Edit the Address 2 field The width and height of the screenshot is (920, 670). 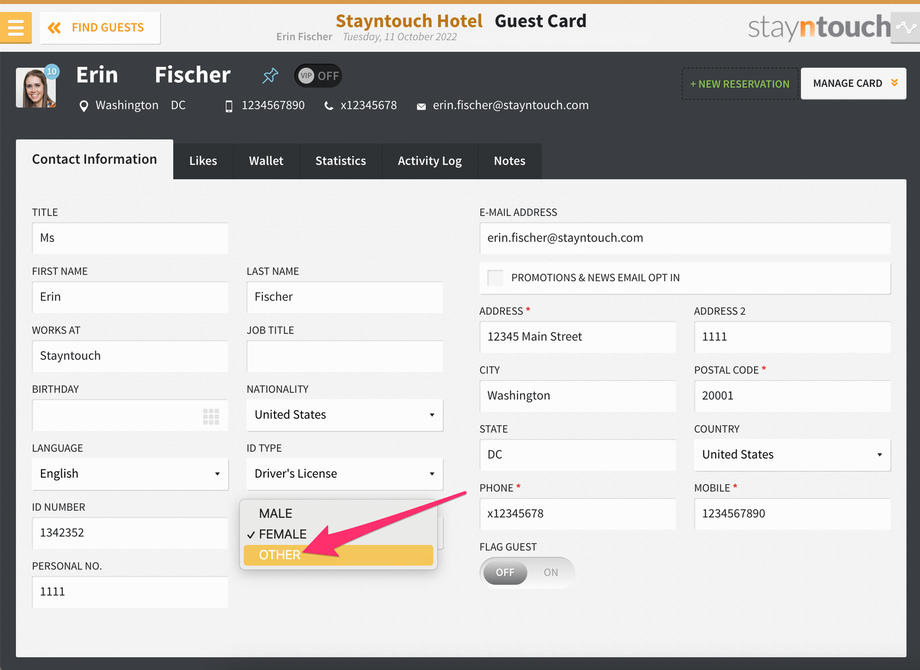pyautogui.click(x=792, y=337)
